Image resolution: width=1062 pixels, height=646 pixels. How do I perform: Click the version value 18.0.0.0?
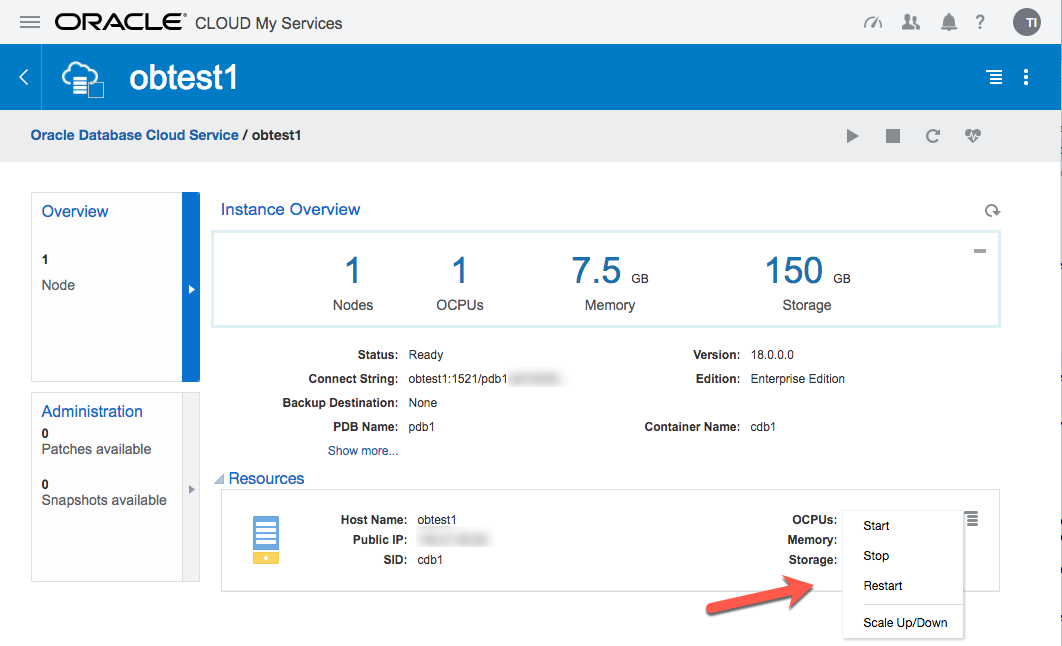pos(772,355)
